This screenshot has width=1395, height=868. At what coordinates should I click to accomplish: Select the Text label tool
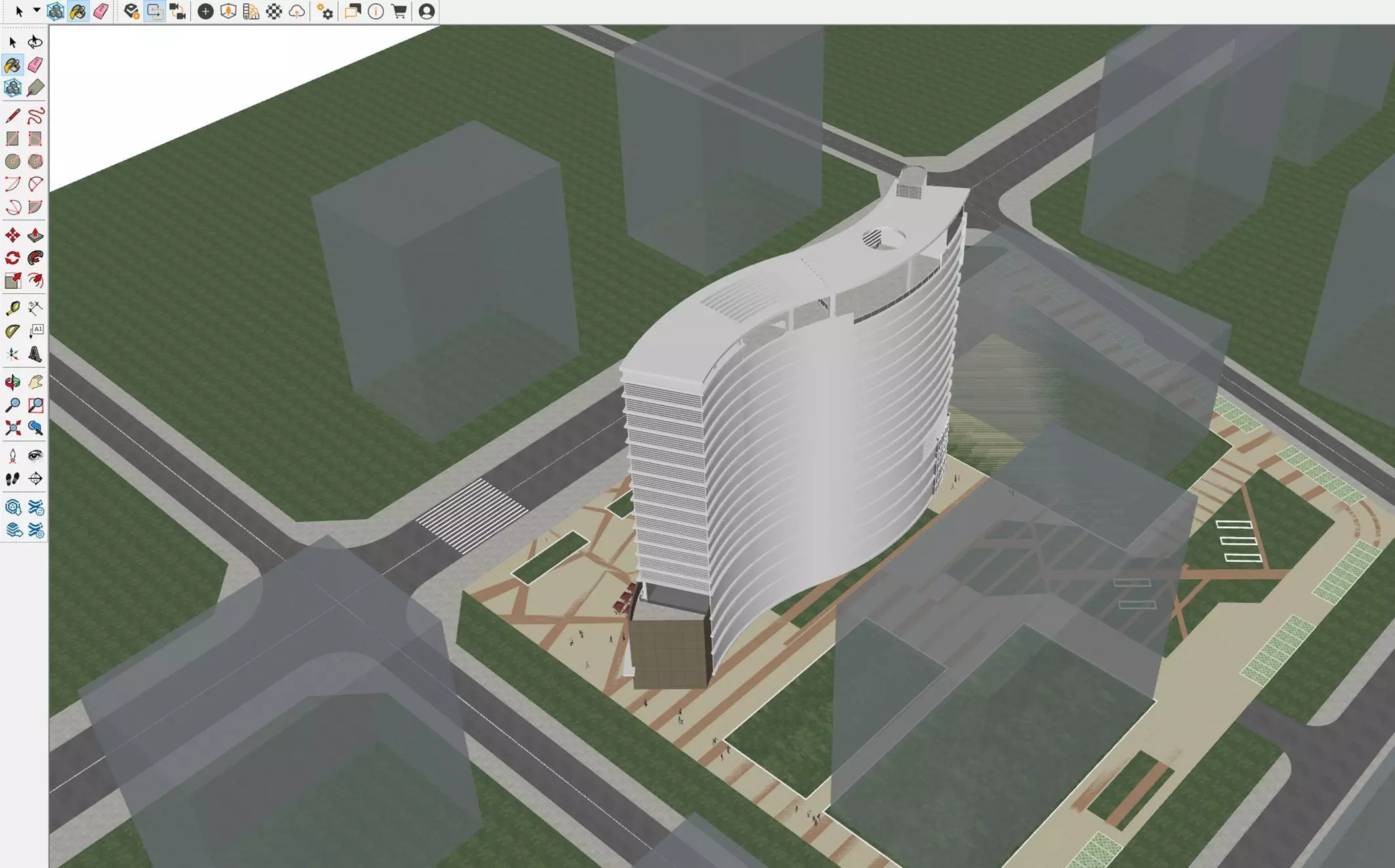tap(35, 331)
